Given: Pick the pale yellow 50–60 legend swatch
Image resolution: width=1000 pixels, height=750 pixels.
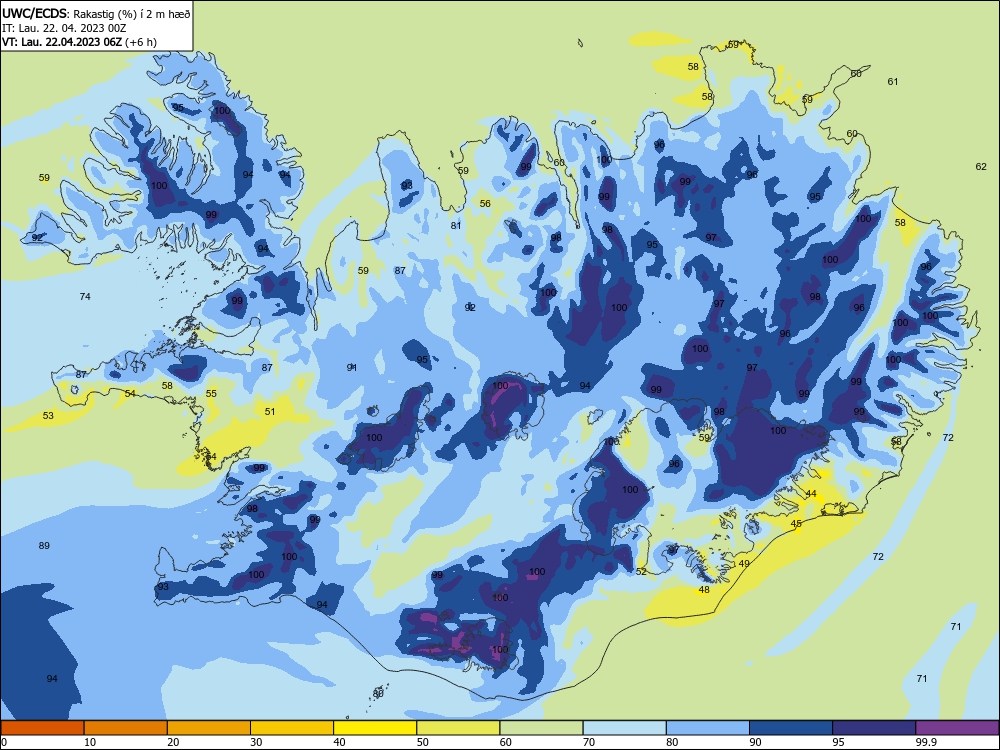Looking at the screenshot, I should tap(458, 728).
